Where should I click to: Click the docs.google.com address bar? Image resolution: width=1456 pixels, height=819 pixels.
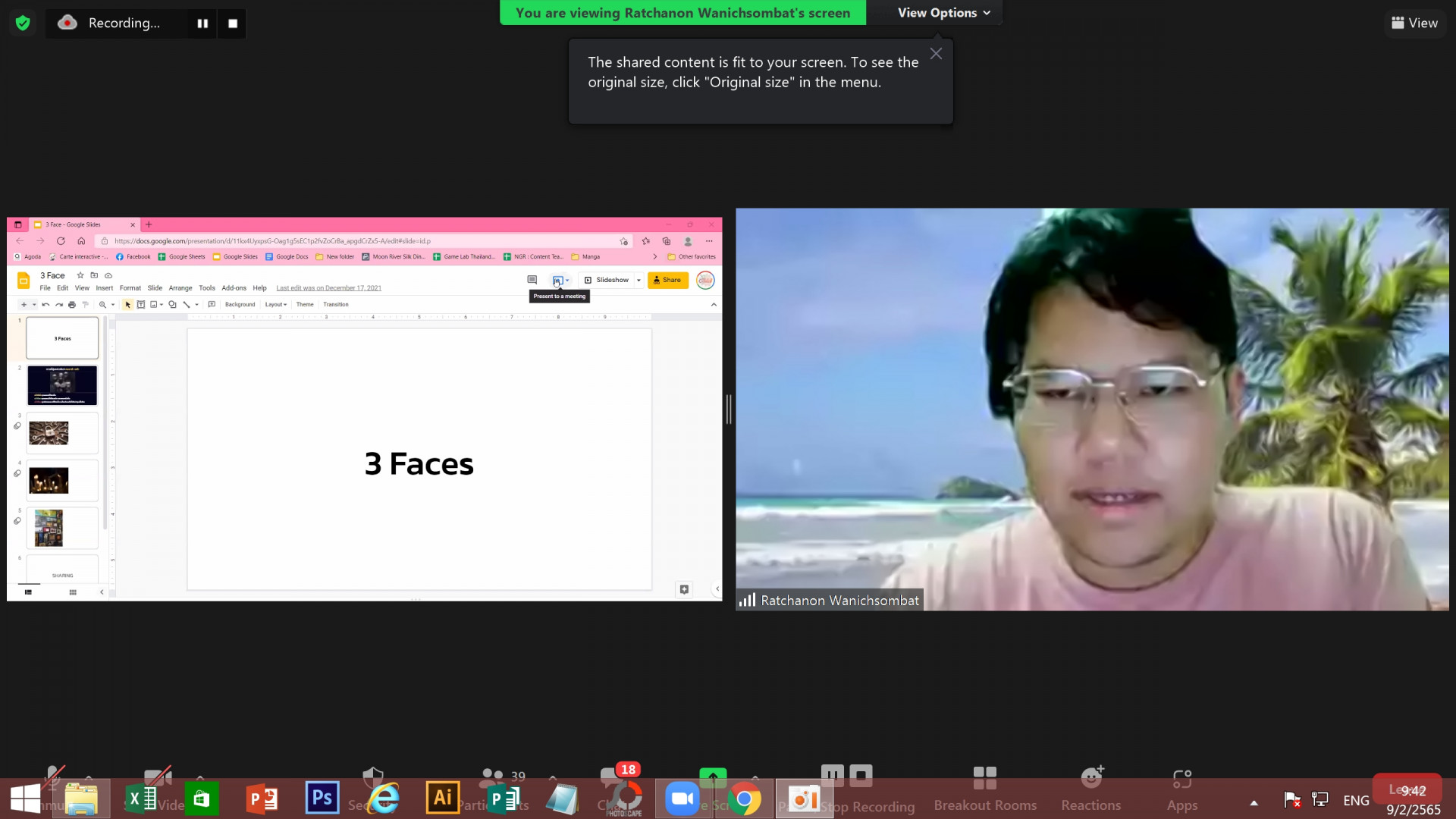[364, 241]
